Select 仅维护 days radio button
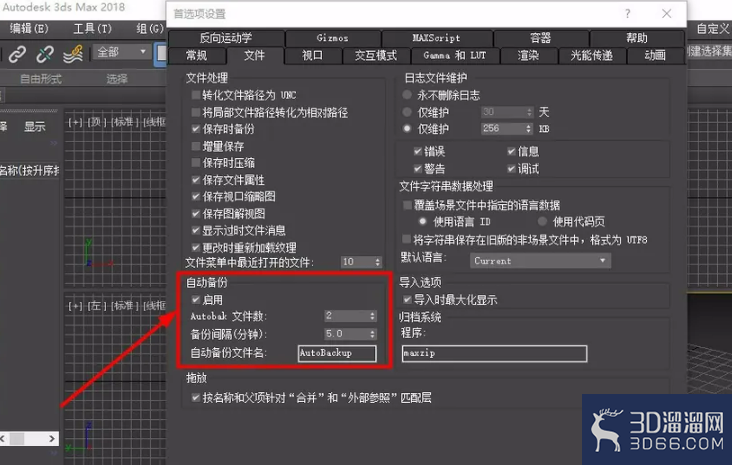The height and width of the screenshot is (465, 732). coord(407,112)
